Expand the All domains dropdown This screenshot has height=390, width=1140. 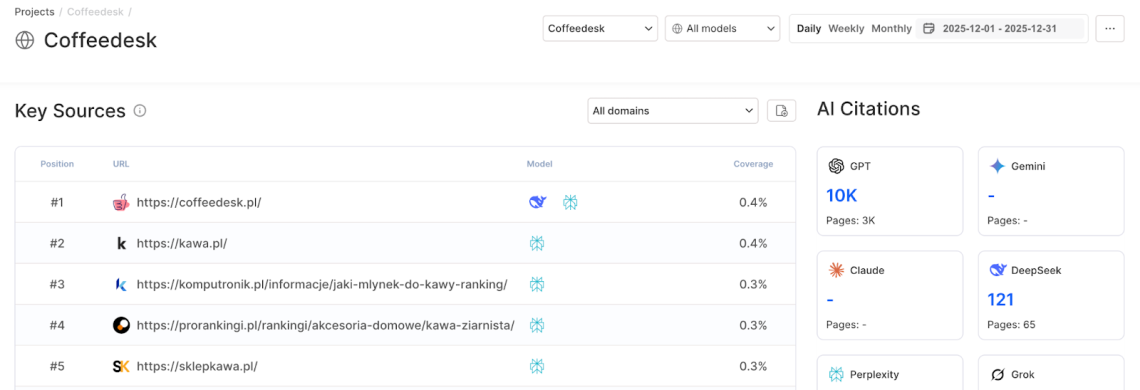point(673,111)
